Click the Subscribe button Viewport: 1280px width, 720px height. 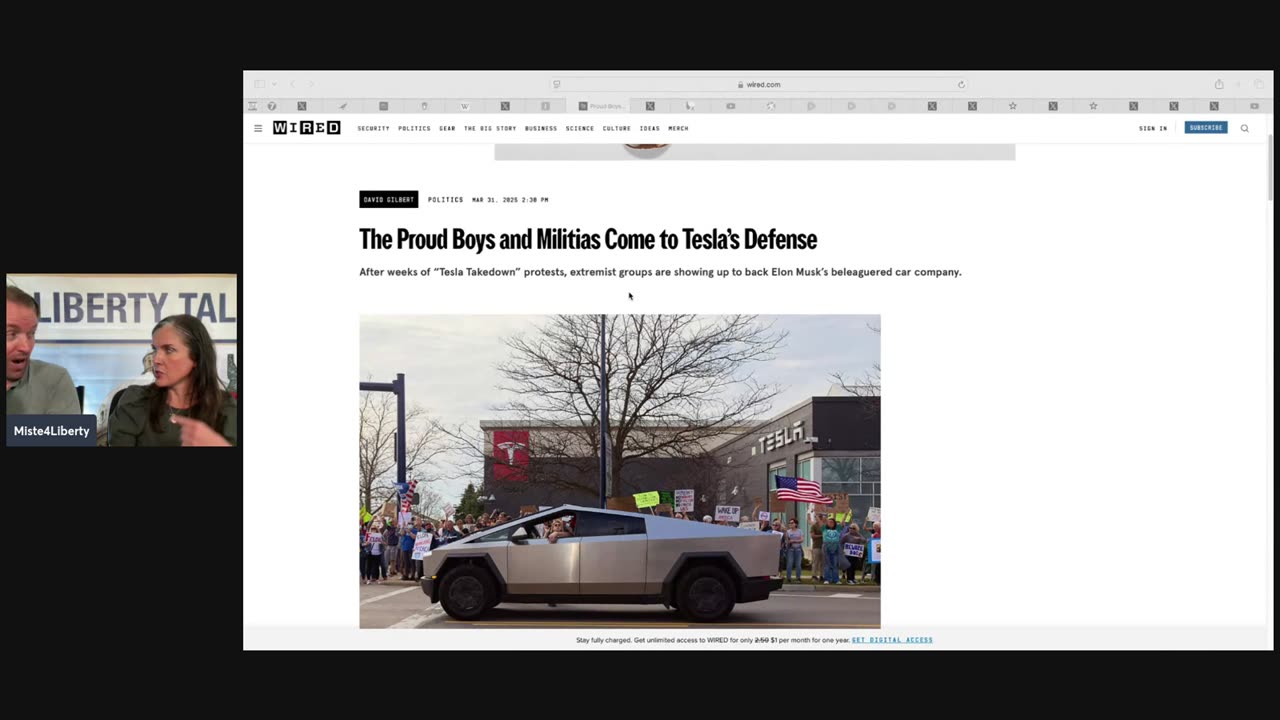pyautogui.click(x=1206, y=128)
